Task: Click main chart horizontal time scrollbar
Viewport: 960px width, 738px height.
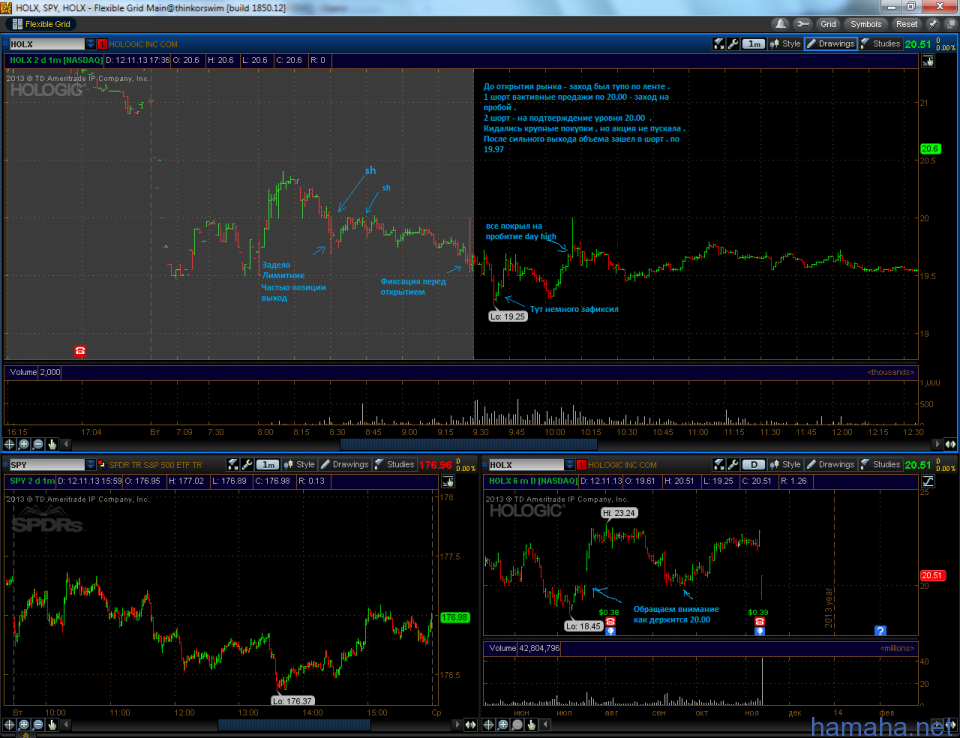Action: click(x=468, y=444)
